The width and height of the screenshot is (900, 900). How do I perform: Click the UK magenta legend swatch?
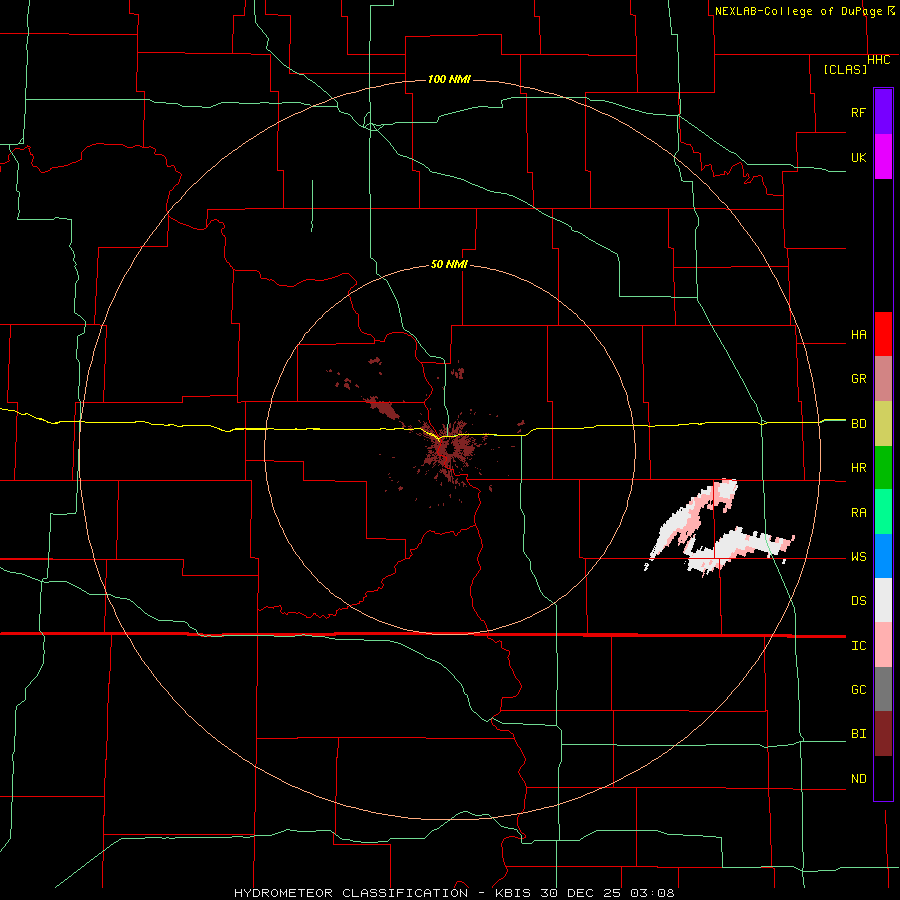(883, 157)
